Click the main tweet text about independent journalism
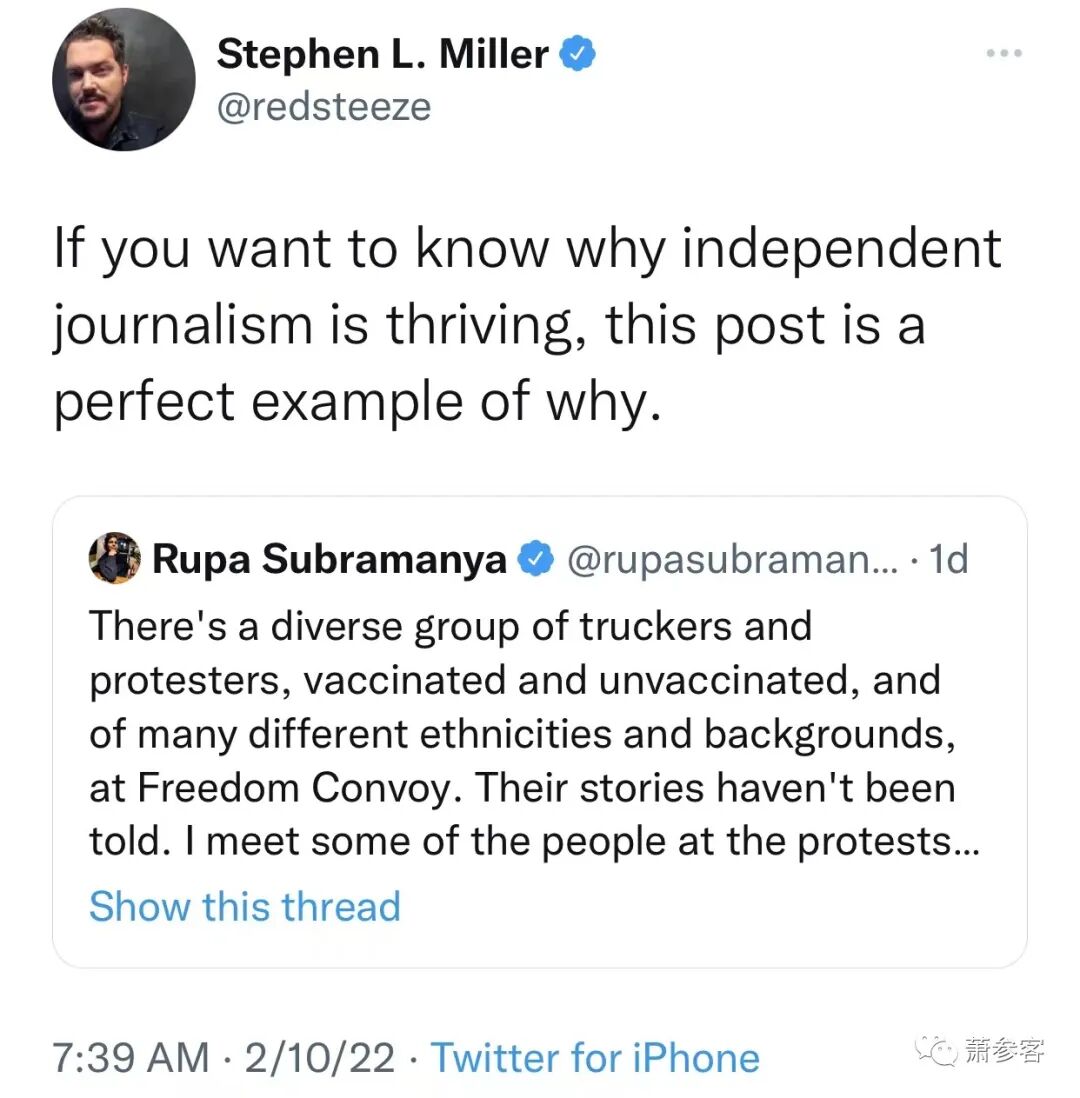This screenshot has height=1098, width=1080. point(527,325)
